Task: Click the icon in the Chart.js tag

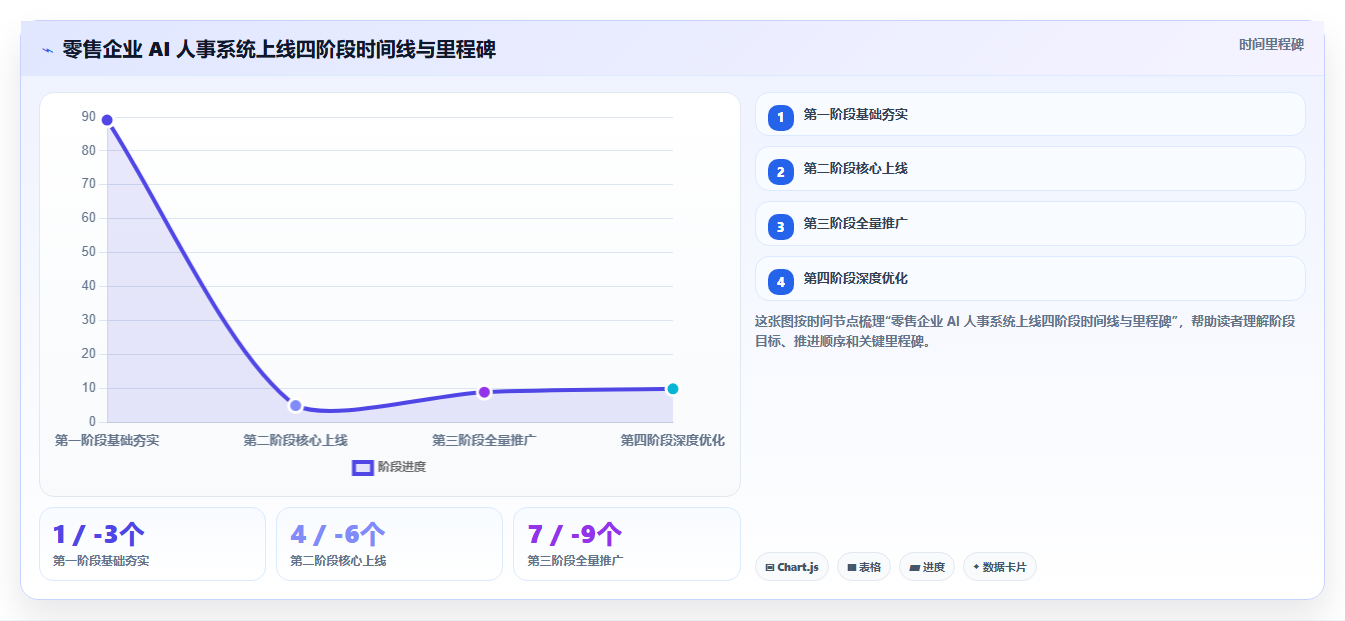Action: coord(769,567)
